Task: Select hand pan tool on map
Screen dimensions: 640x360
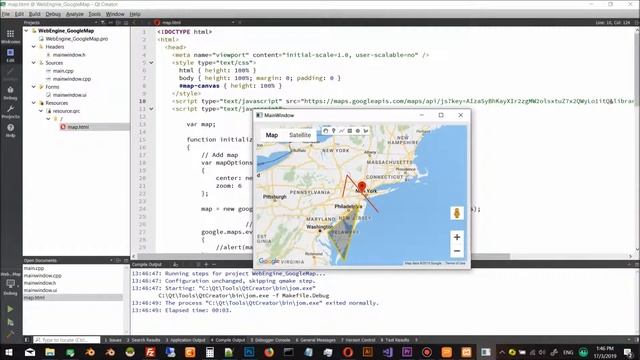Action: coord(325,131)
